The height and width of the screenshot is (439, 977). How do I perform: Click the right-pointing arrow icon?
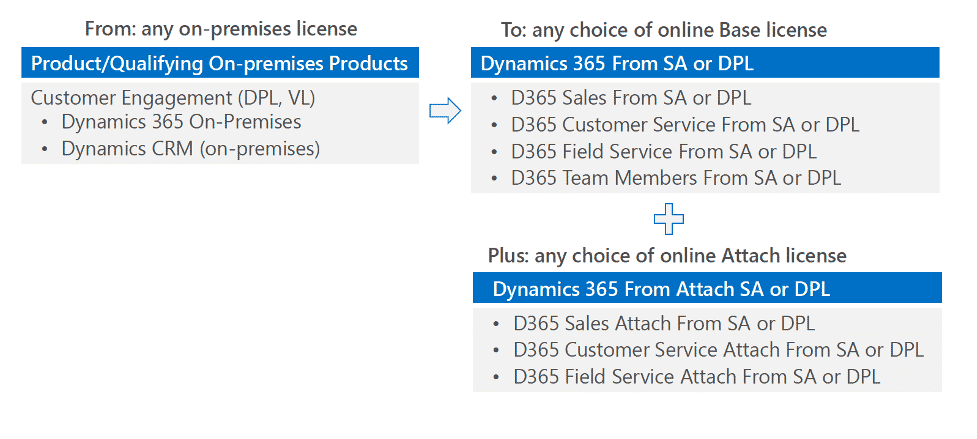[445, 112]
